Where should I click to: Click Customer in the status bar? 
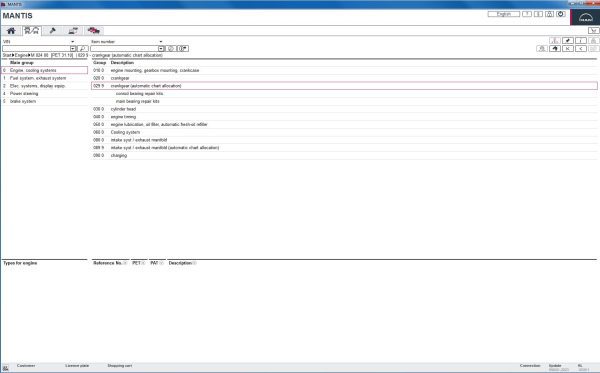point(26,366)
